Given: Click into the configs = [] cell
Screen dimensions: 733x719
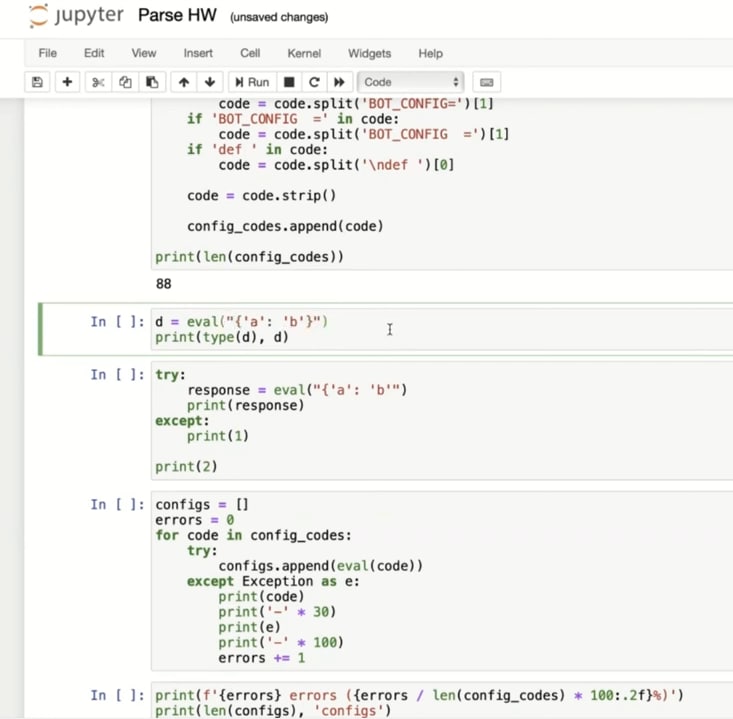Looking at the screenshot, I should click(442, 581).
